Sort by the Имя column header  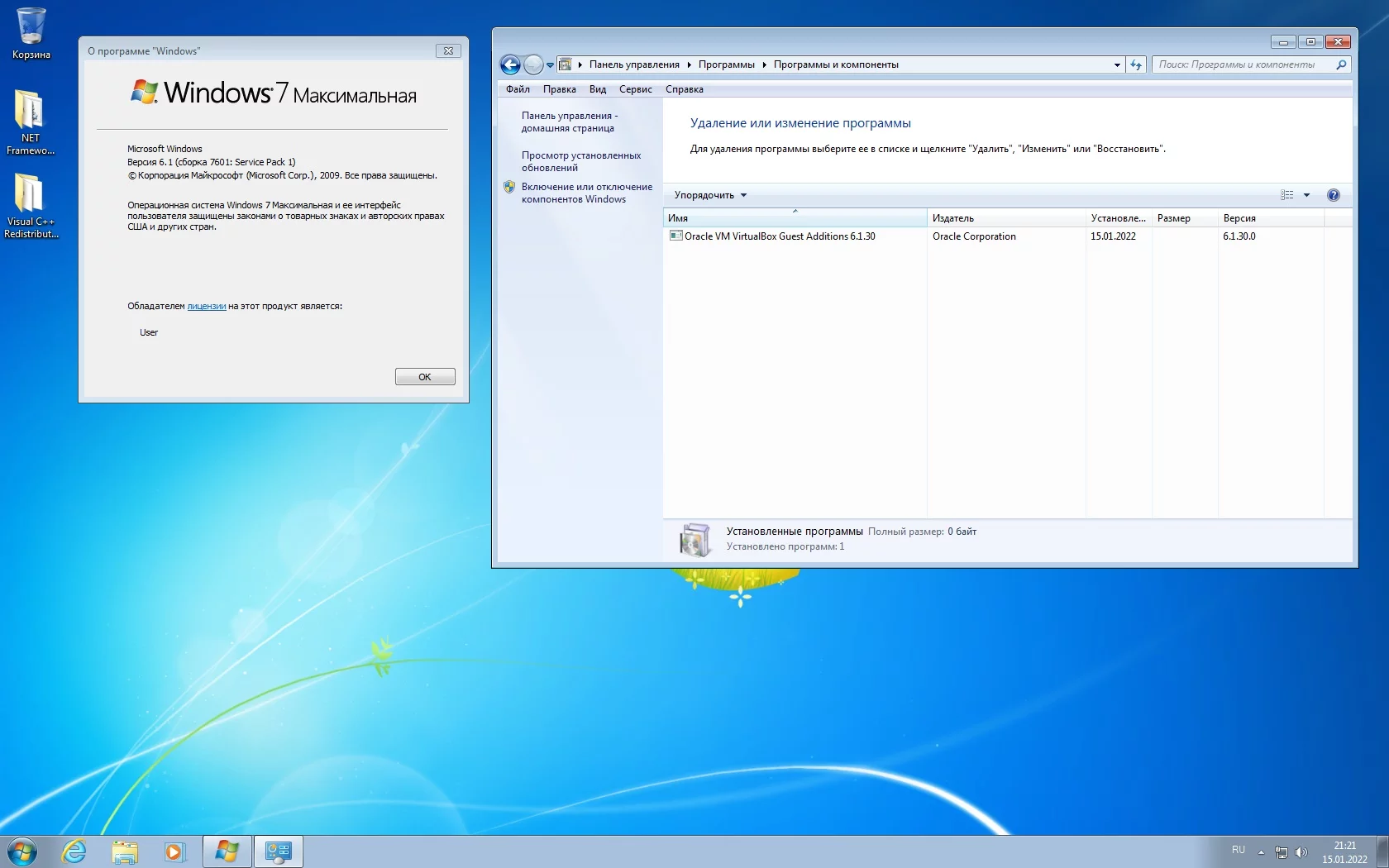pyautogui.click(x=795, y=218)
